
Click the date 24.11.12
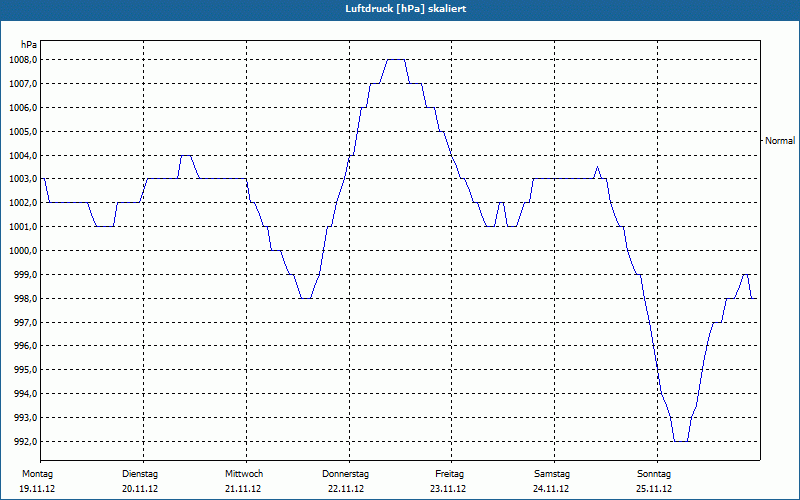(551, 489)
